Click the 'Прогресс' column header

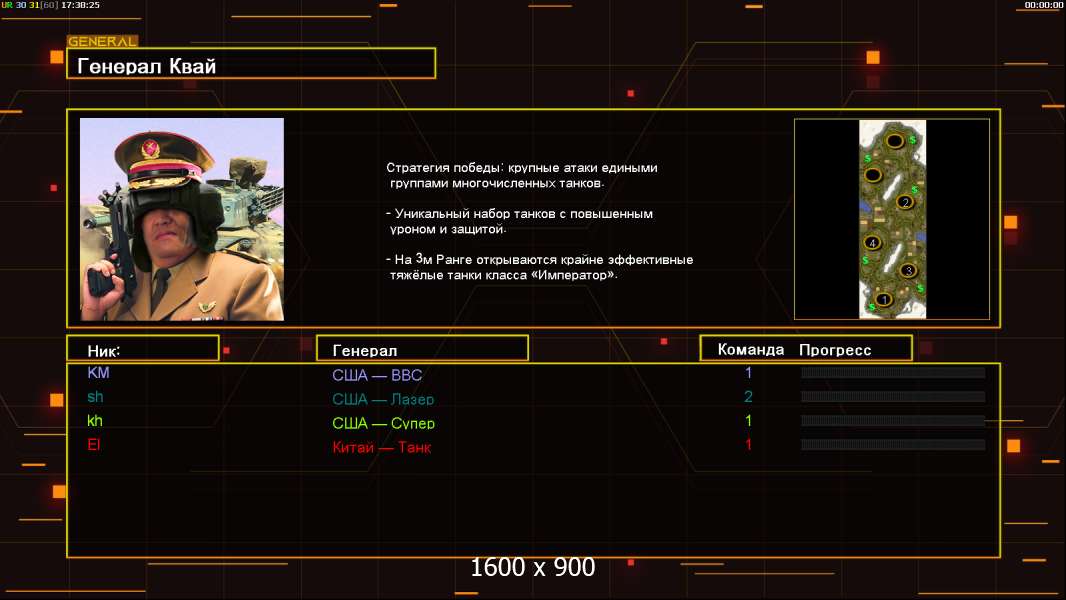coord(835,350)
